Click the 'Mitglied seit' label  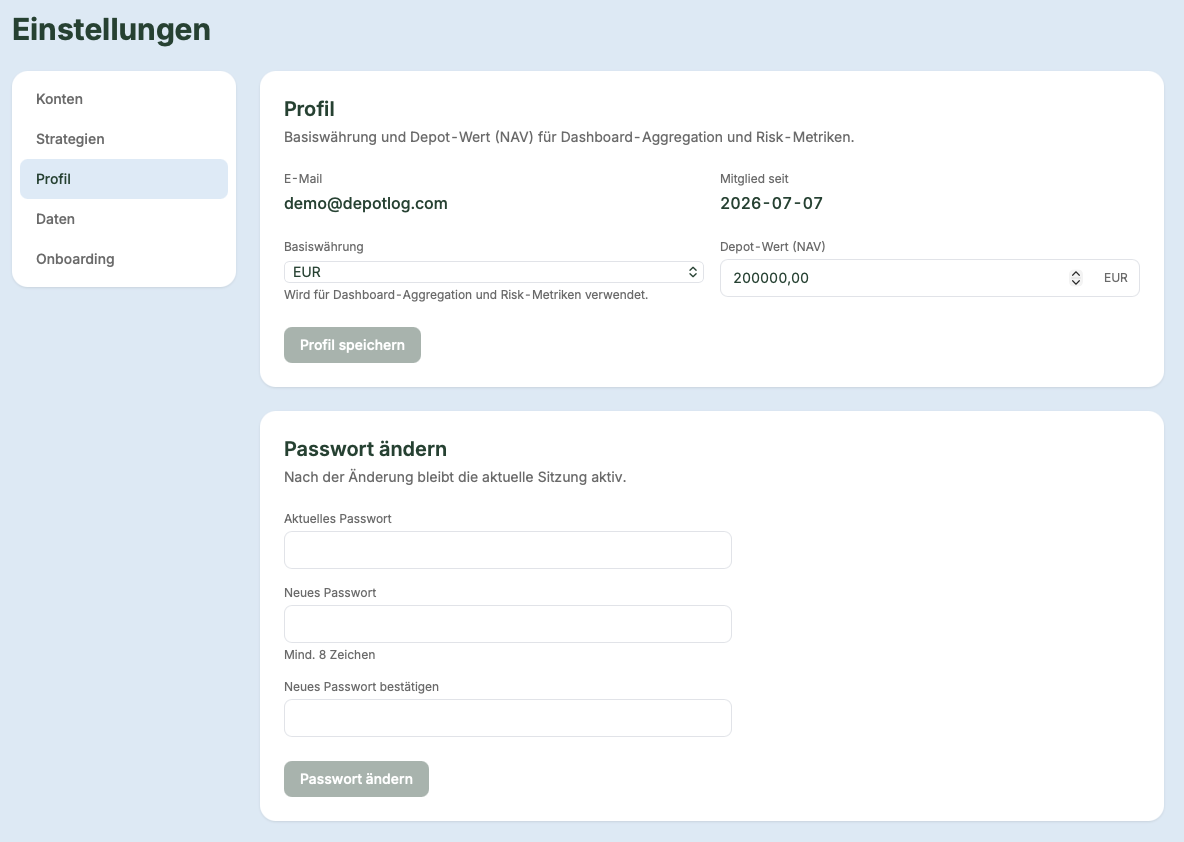(x=754, y=179)
